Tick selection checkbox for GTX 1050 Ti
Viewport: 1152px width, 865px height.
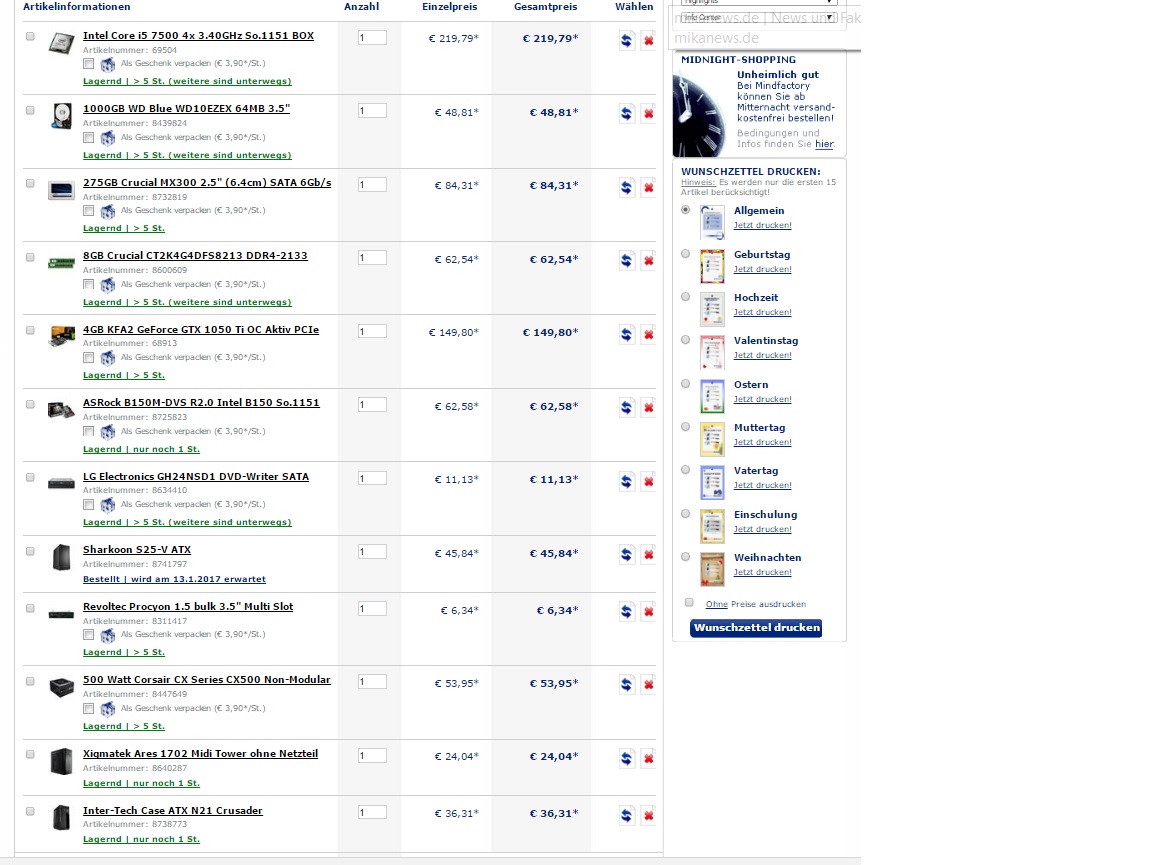[x=30, y=330]
